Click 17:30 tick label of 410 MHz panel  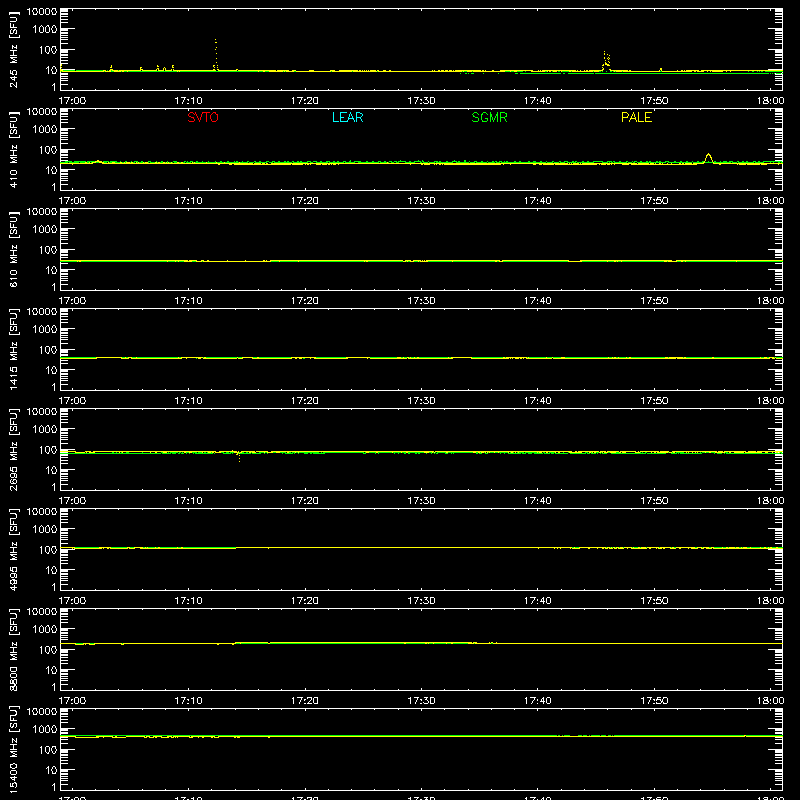click(421, 201)
